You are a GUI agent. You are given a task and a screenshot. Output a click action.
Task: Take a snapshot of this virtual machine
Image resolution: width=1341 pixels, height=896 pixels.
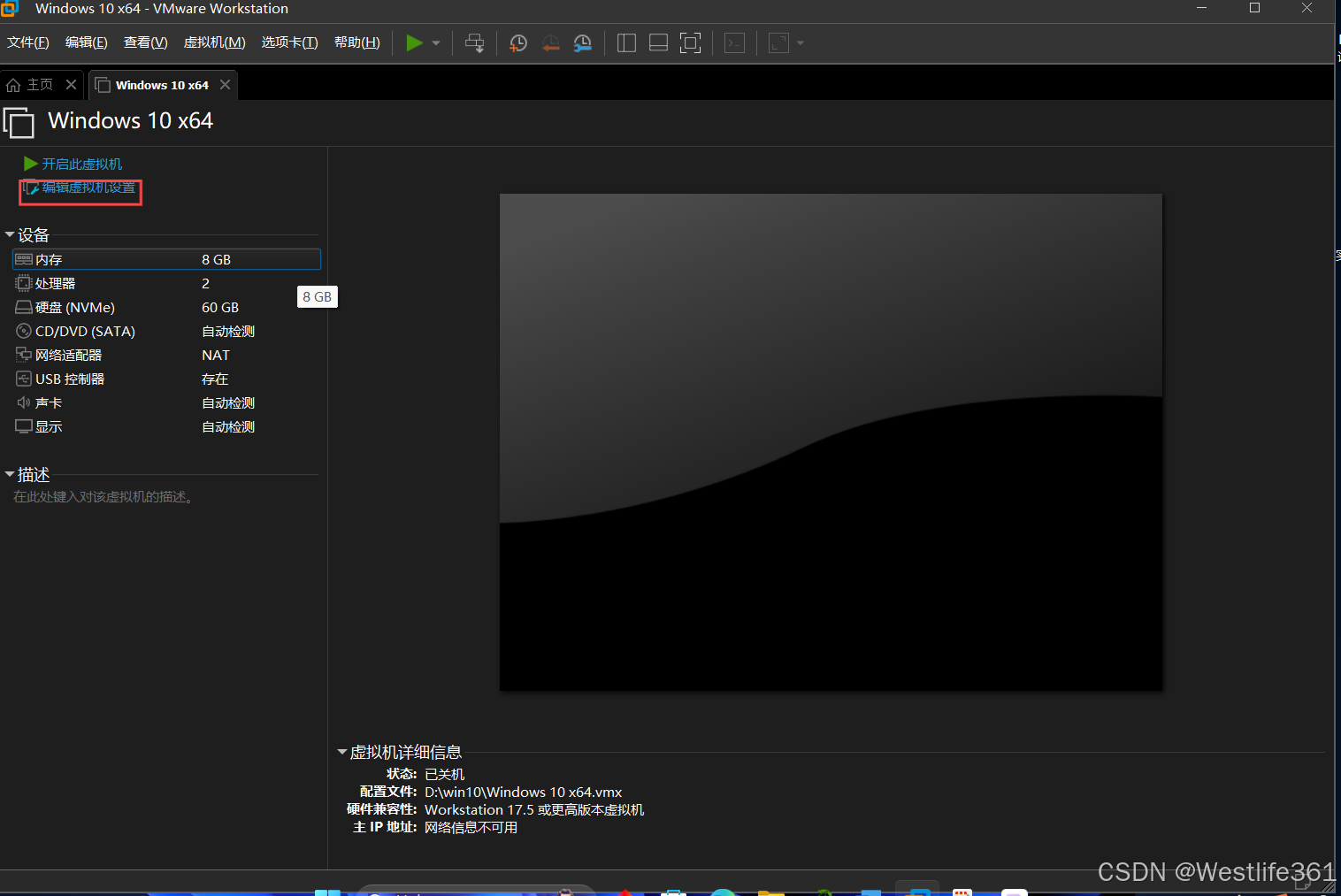tap(517, 42)
